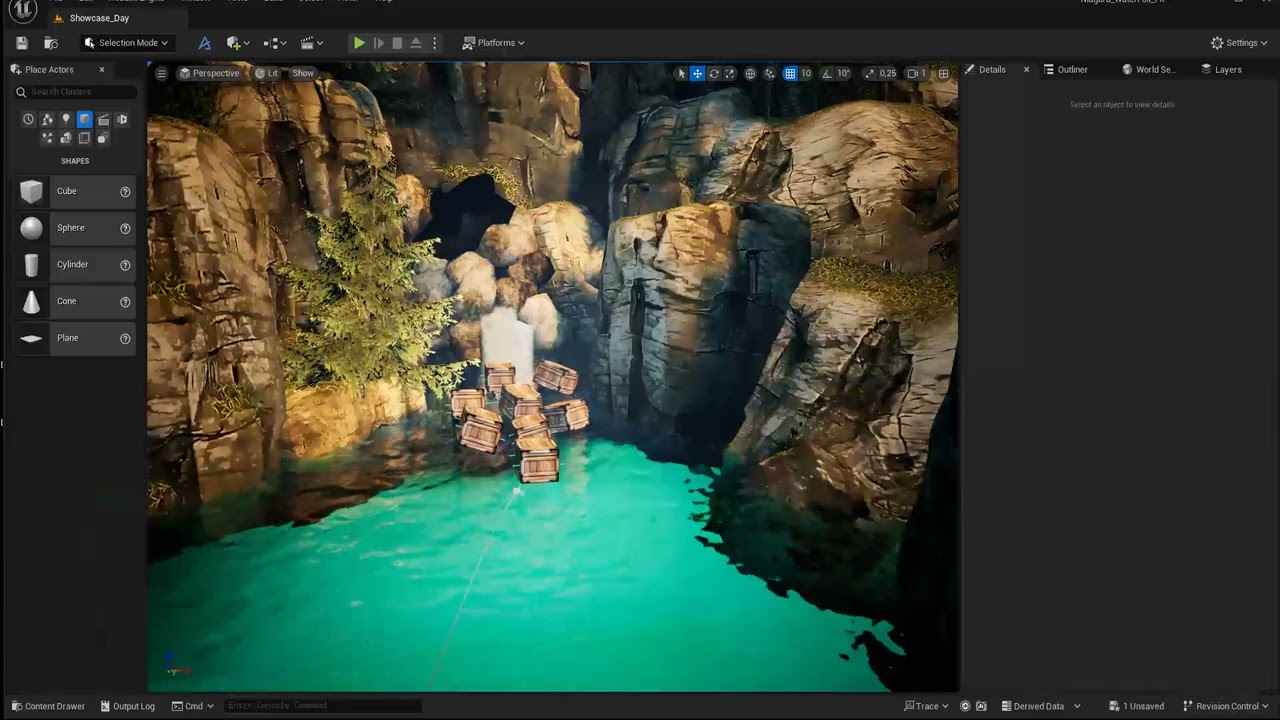This screenshot has width=1280, height=720.
Task: Select Recently Placed clock category
Action: coord(28,119)
